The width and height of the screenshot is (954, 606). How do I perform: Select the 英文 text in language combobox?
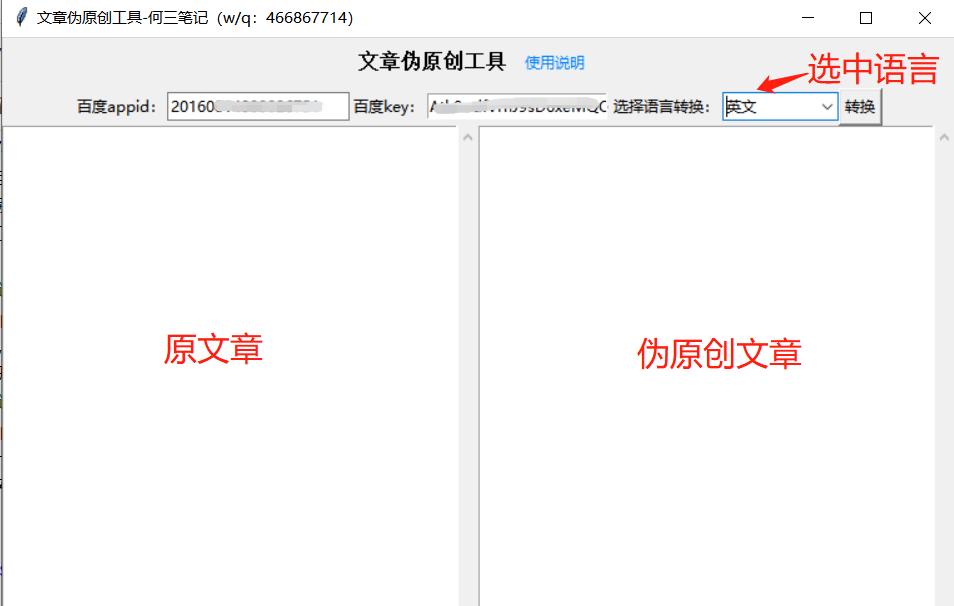[x=742, y=107]
